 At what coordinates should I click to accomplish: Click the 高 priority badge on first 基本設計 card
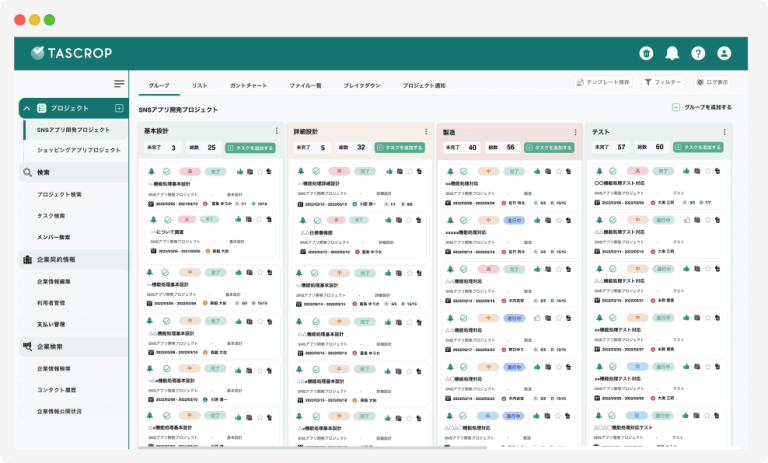(x=186, y=171)
